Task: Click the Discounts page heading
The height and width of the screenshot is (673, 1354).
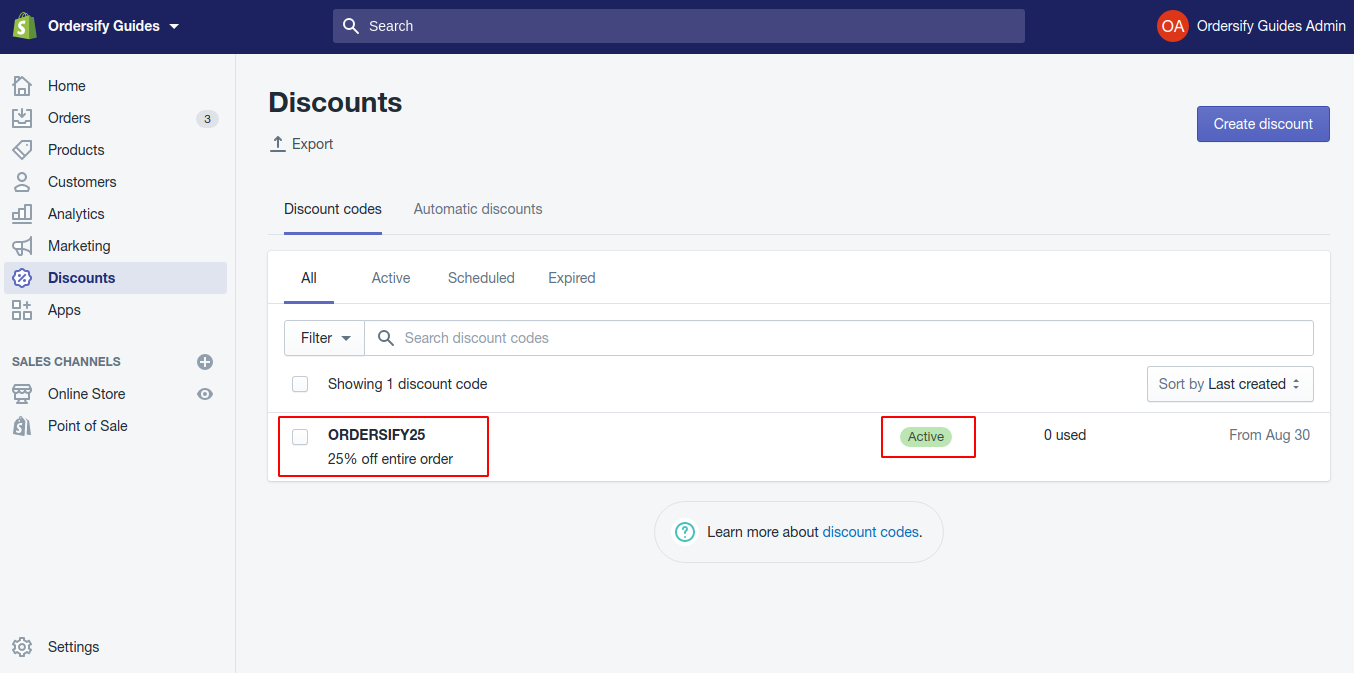Action: 335,103
